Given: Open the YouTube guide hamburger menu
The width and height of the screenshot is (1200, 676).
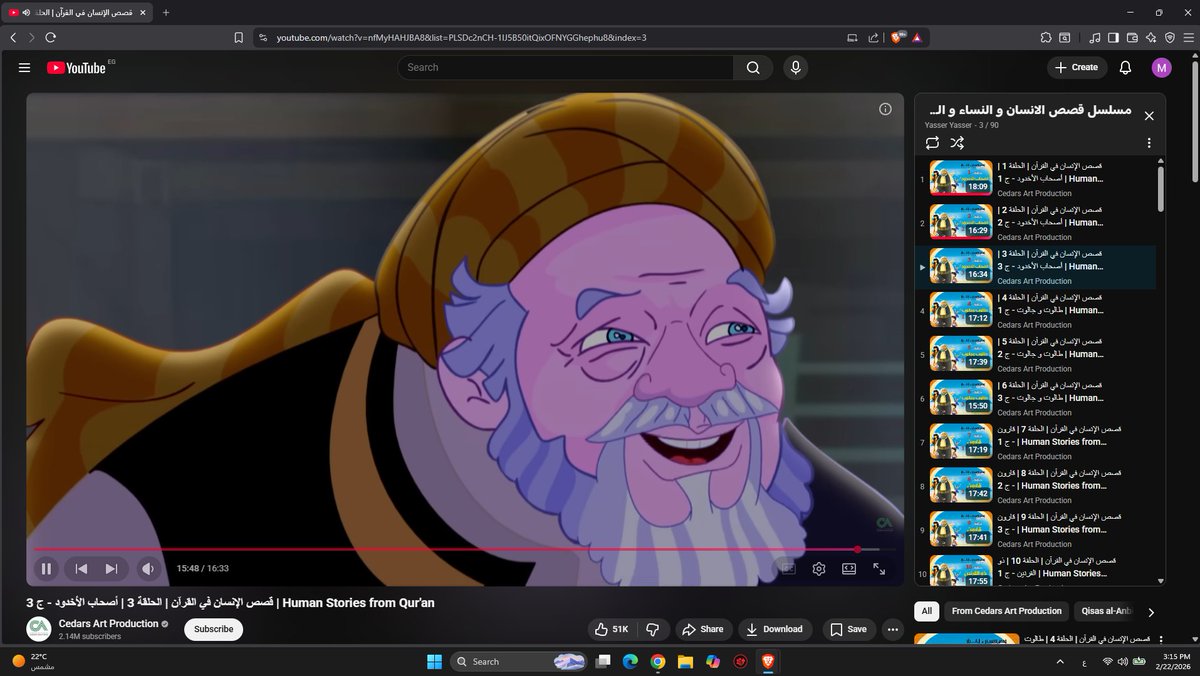Looking at the screenshot, I should click(x=24, y=67).
